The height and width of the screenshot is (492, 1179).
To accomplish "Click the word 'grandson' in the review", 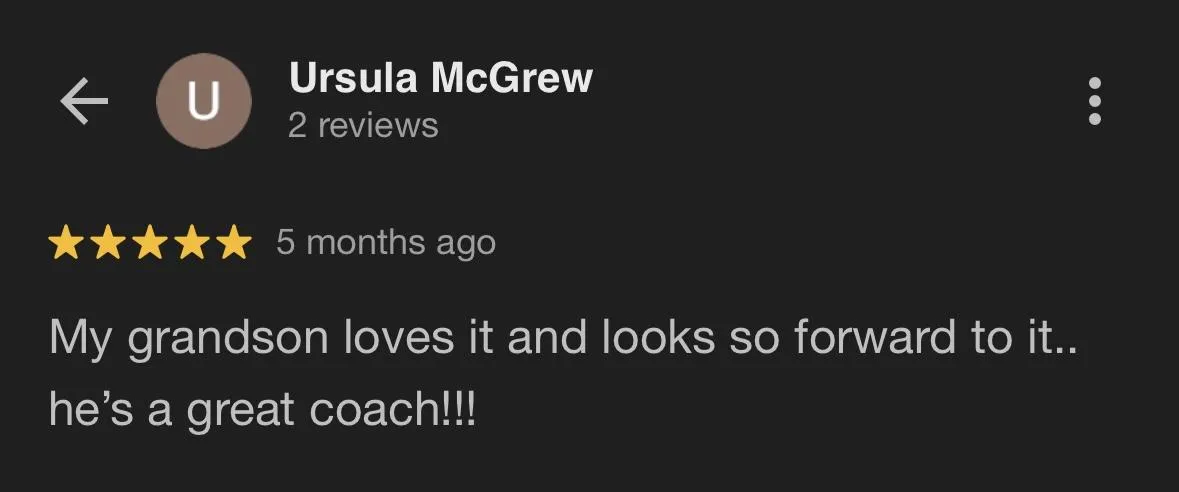I will point(228,339).
